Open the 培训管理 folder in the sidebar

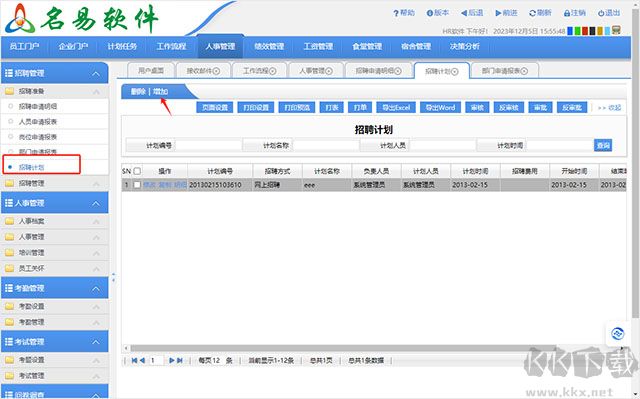tap(55, 253)
